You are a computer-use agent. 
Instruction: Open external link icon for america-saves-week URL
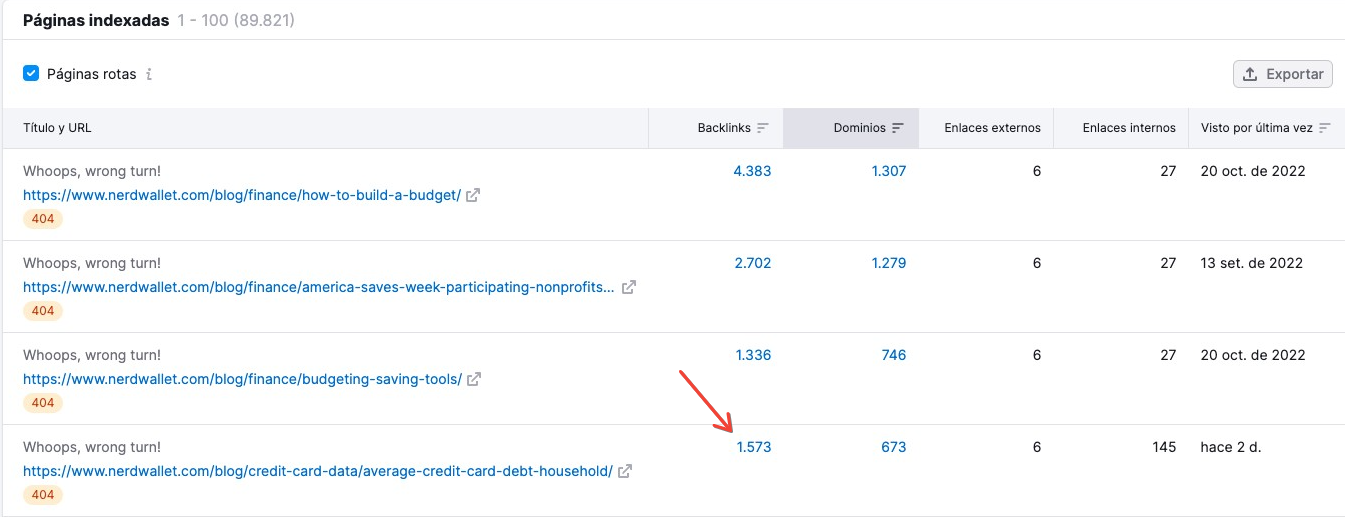[x=629, y=287]
